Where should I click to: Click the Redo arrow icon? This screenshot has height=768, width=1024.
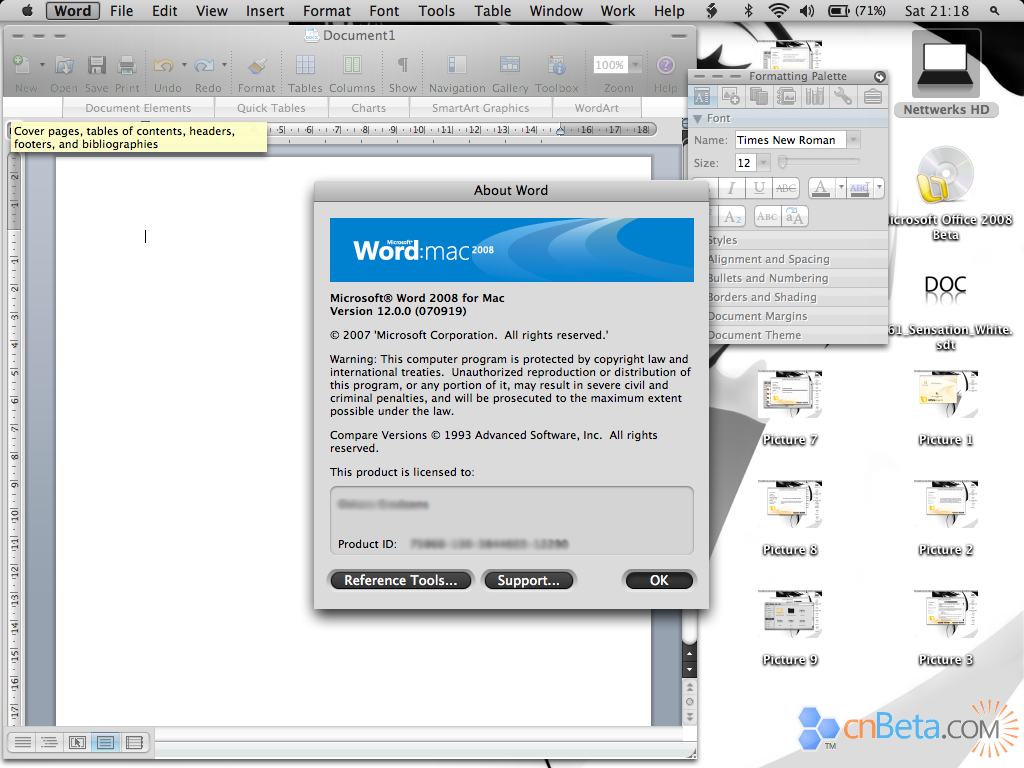(x=204, y=65)
